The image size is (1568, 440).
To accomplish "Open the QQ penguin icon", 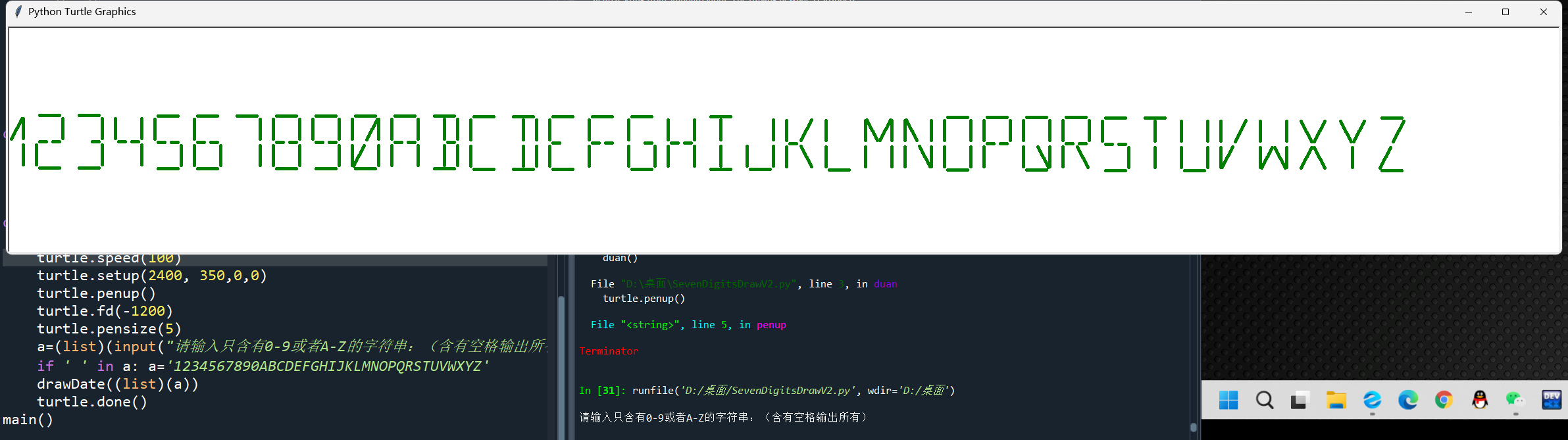I will [1480, 400].
